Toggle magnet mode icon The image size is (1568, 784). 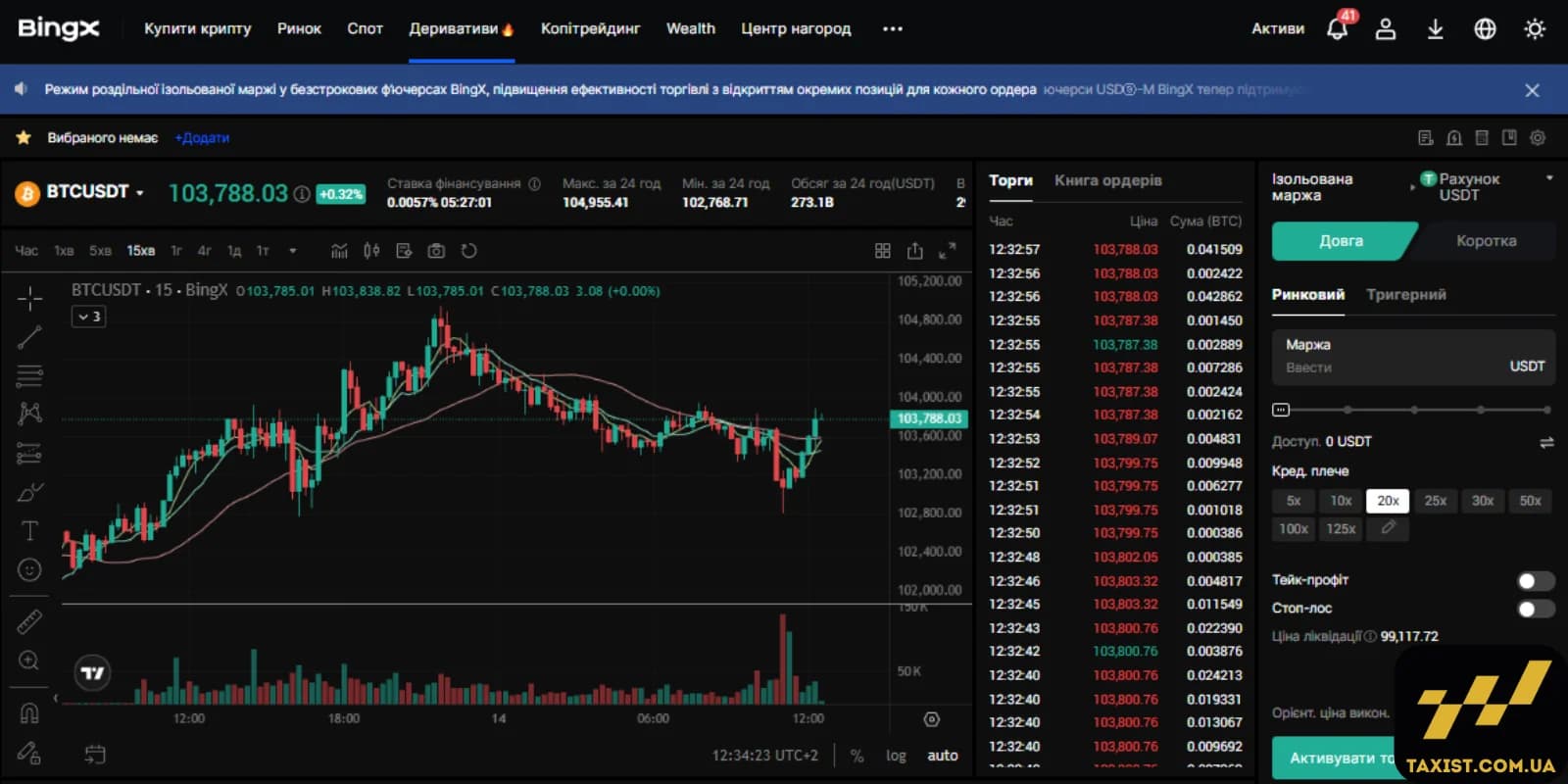coord(29,712)
